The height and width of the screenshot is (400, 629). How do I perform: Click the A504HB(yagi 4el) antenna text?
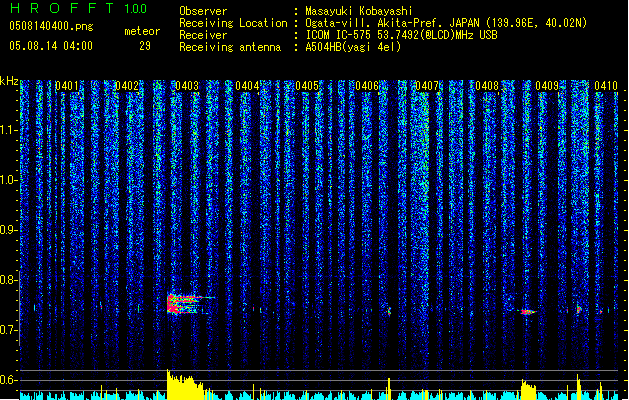point(353,47)
